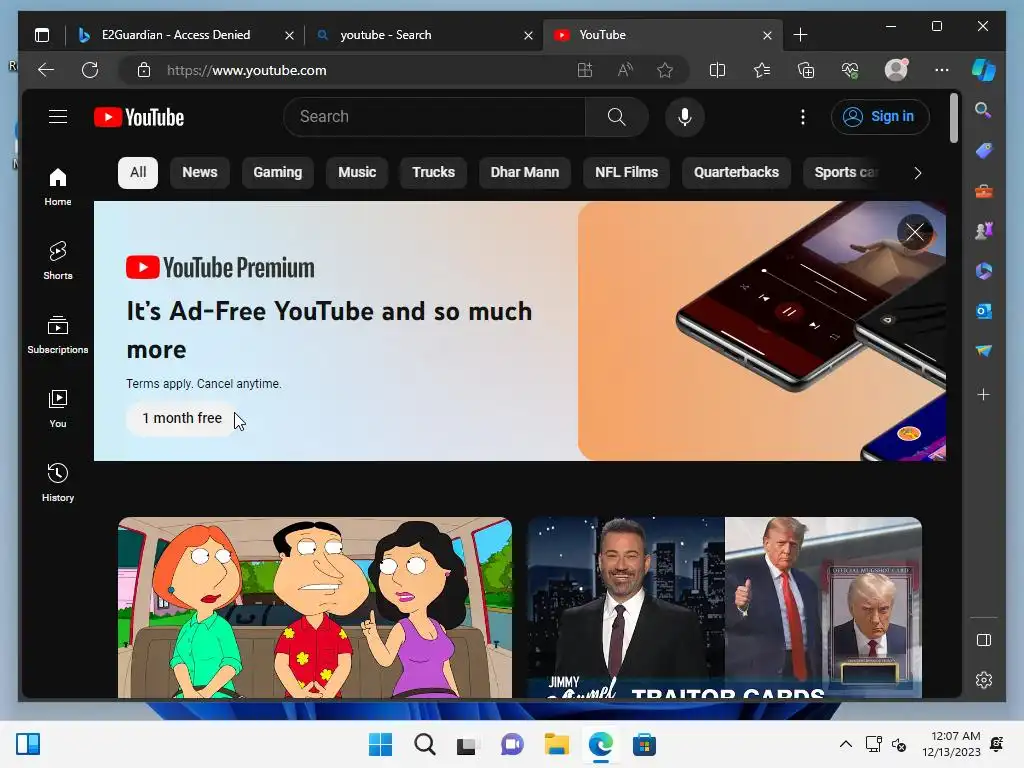Go back with the browser back arrow

pos(46,70)
